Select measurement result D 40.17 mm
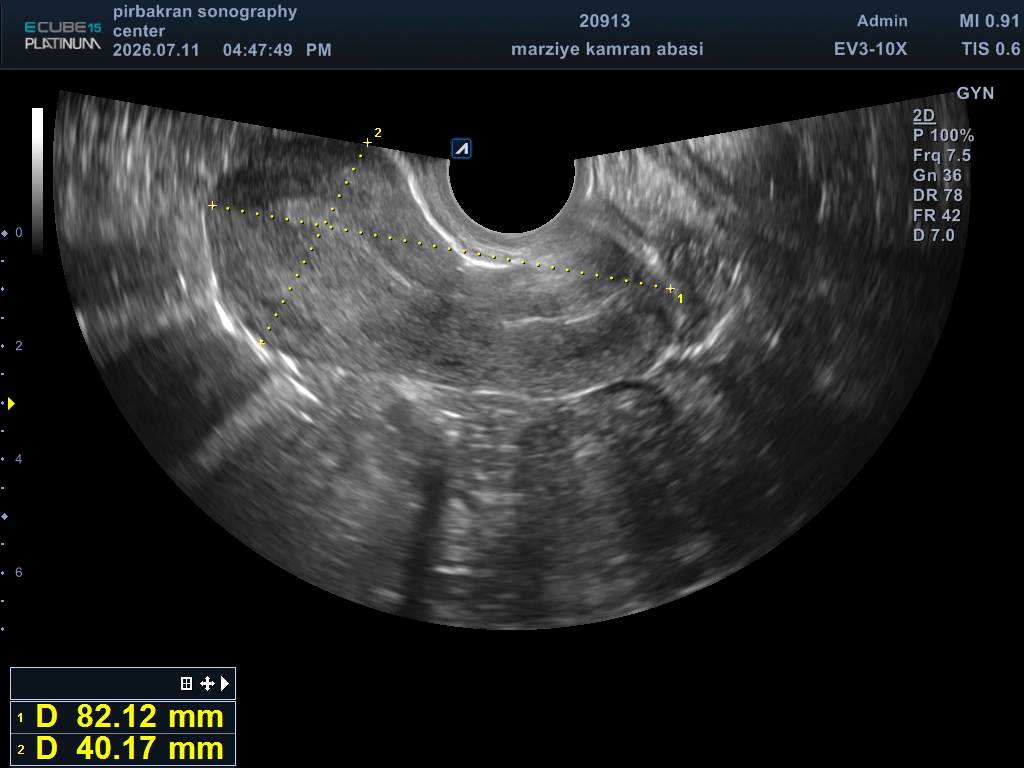 [x=123, y=748]
